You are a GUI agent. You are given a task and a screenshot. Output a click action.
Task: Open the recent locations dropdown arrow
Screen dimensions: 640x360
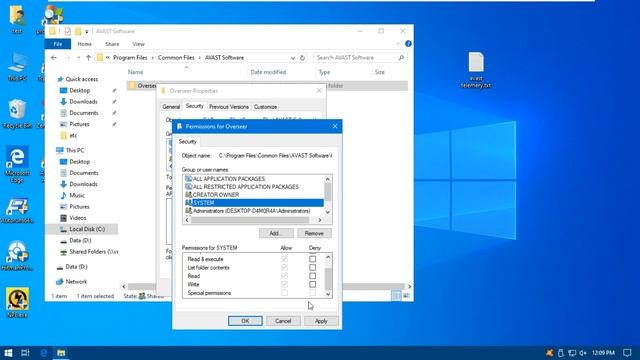coord(78,58)
